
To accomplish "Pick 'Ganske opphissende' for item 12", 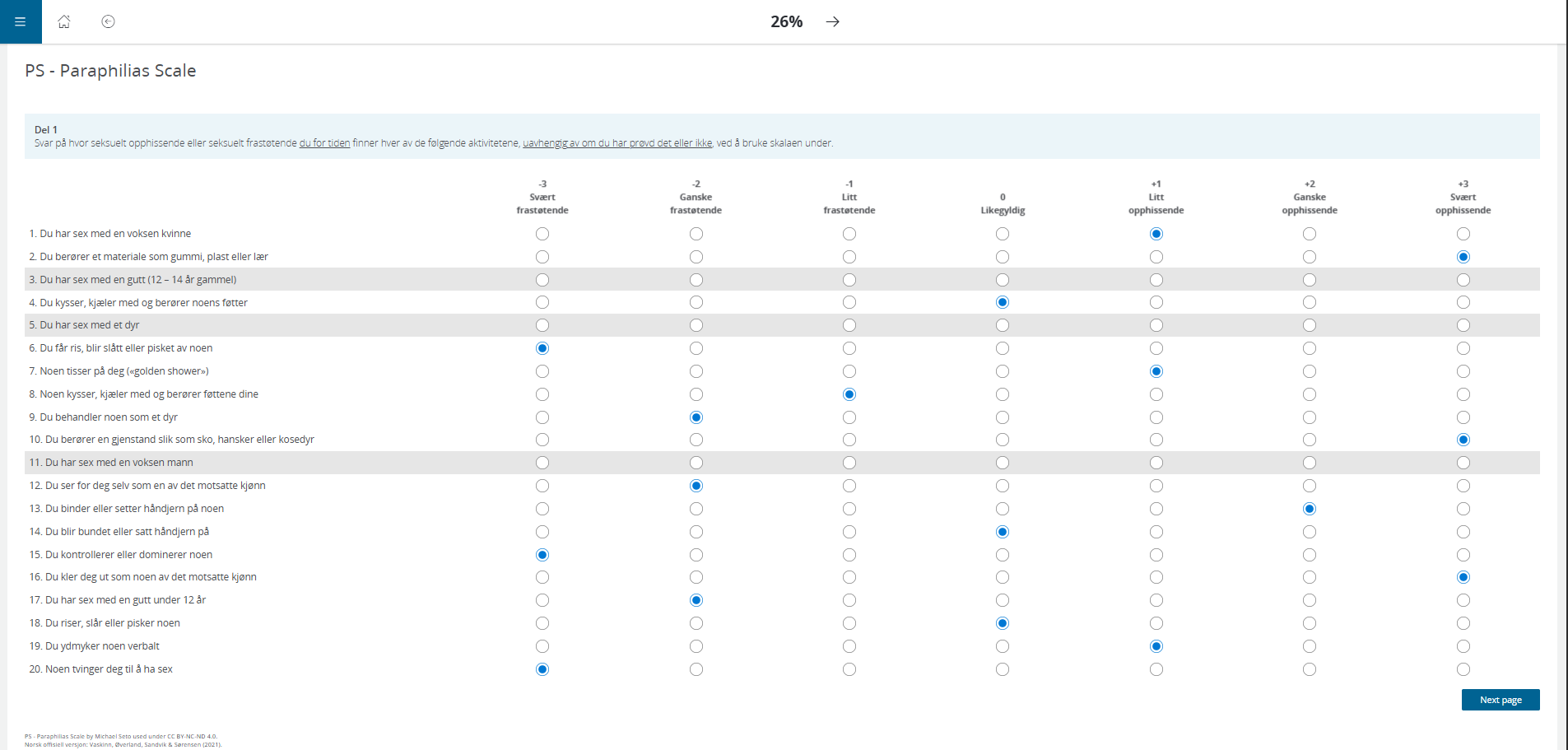I will click(1310, 486).
